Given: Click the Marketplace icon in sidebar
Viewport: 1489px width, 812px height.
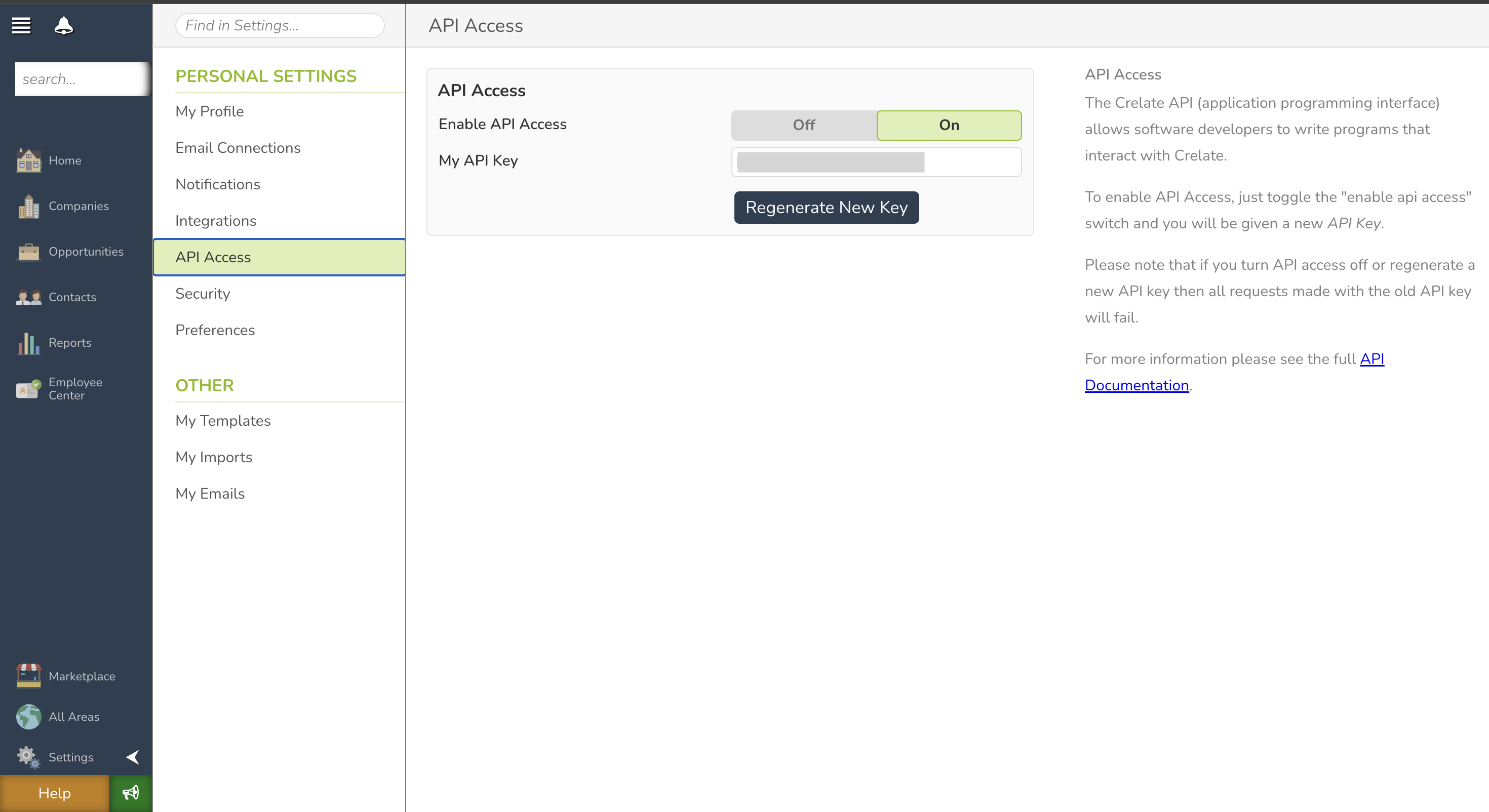Looking at the screenshot, I should pyautogui.click(x=28, y=675).
